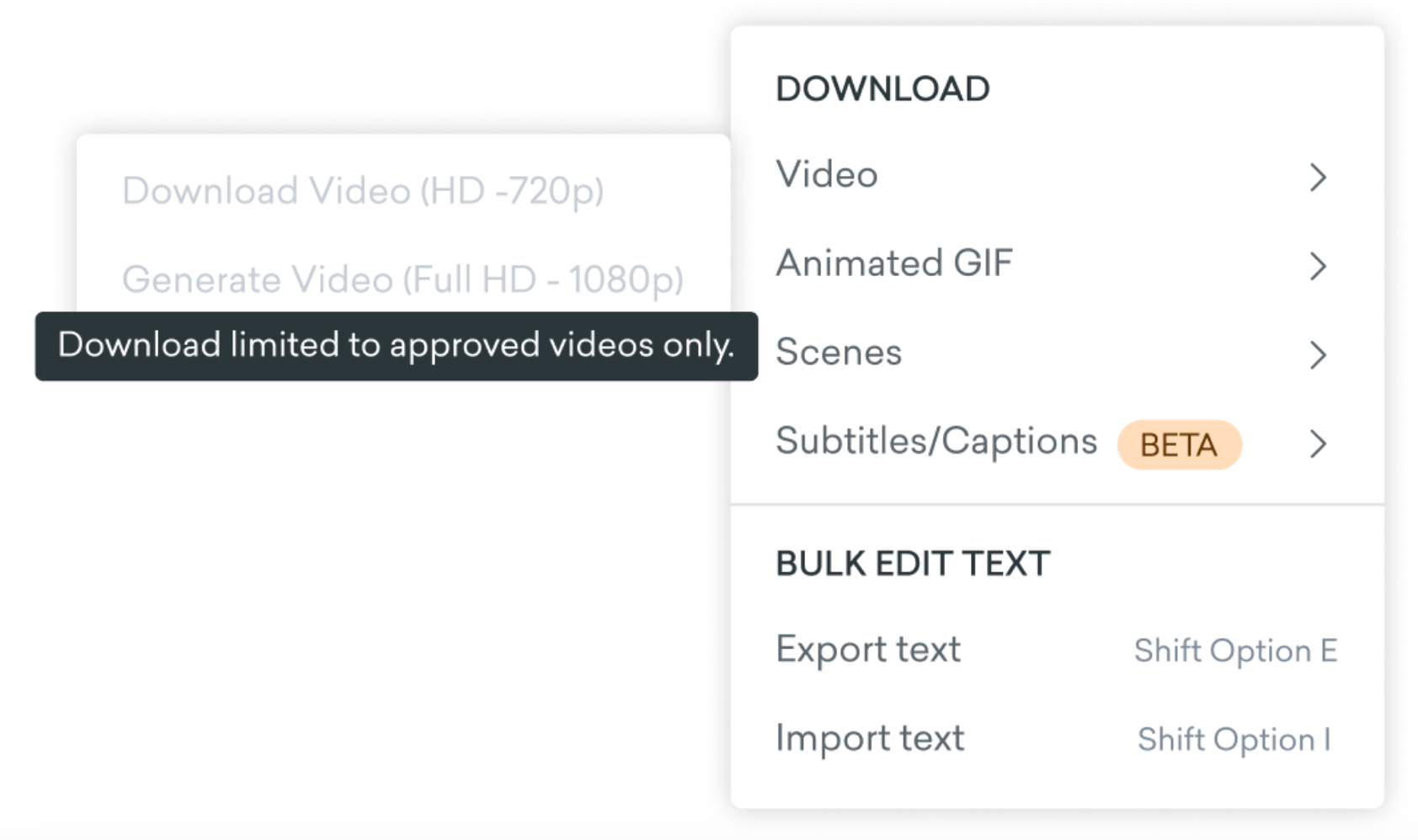Viewport: 1418px width, 840px height.
Task: Click the chevron beside Scenes
Action: [x=1319, y=355]
